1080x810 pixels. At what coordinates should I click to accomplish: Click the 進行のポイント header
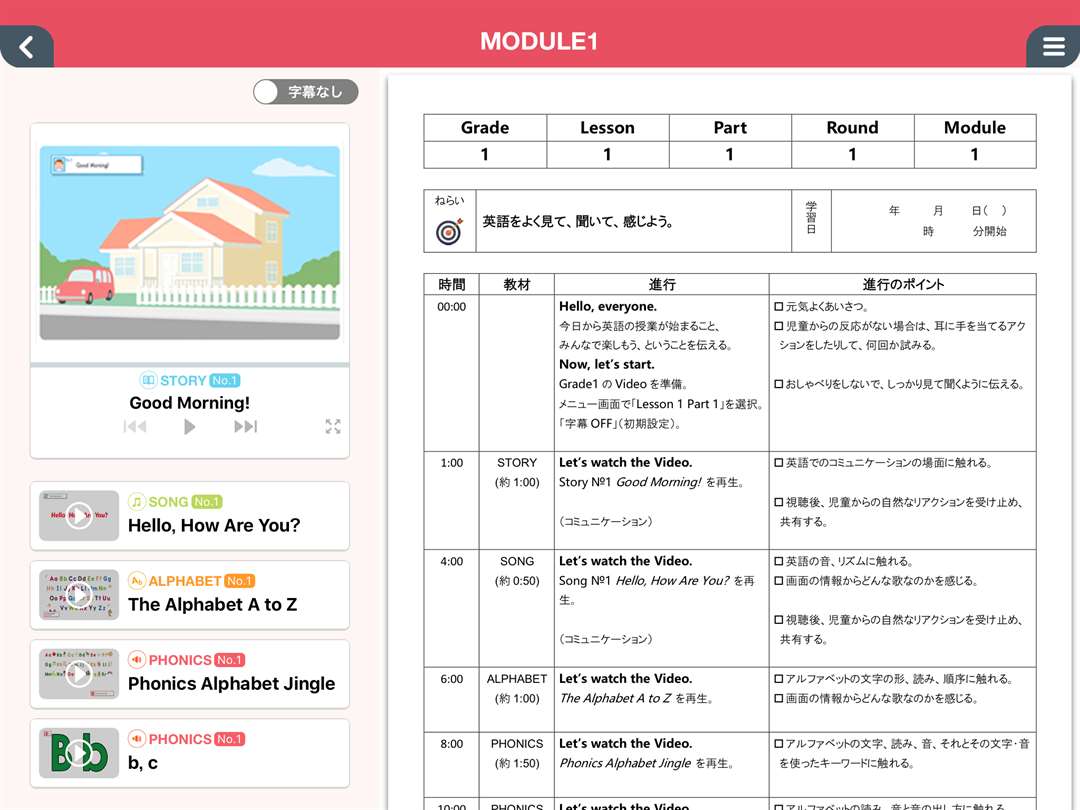coord(903,284)
